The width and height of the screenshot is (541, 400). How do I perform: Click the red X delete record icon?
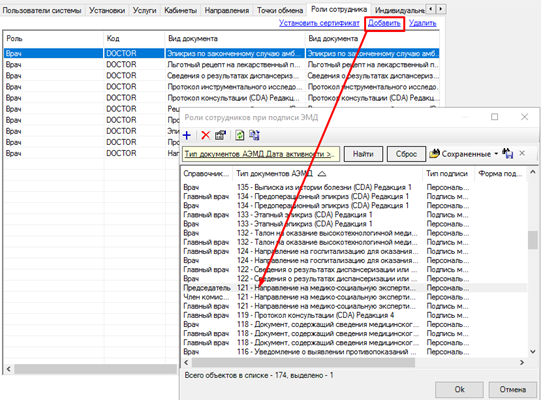coord(206,135)
